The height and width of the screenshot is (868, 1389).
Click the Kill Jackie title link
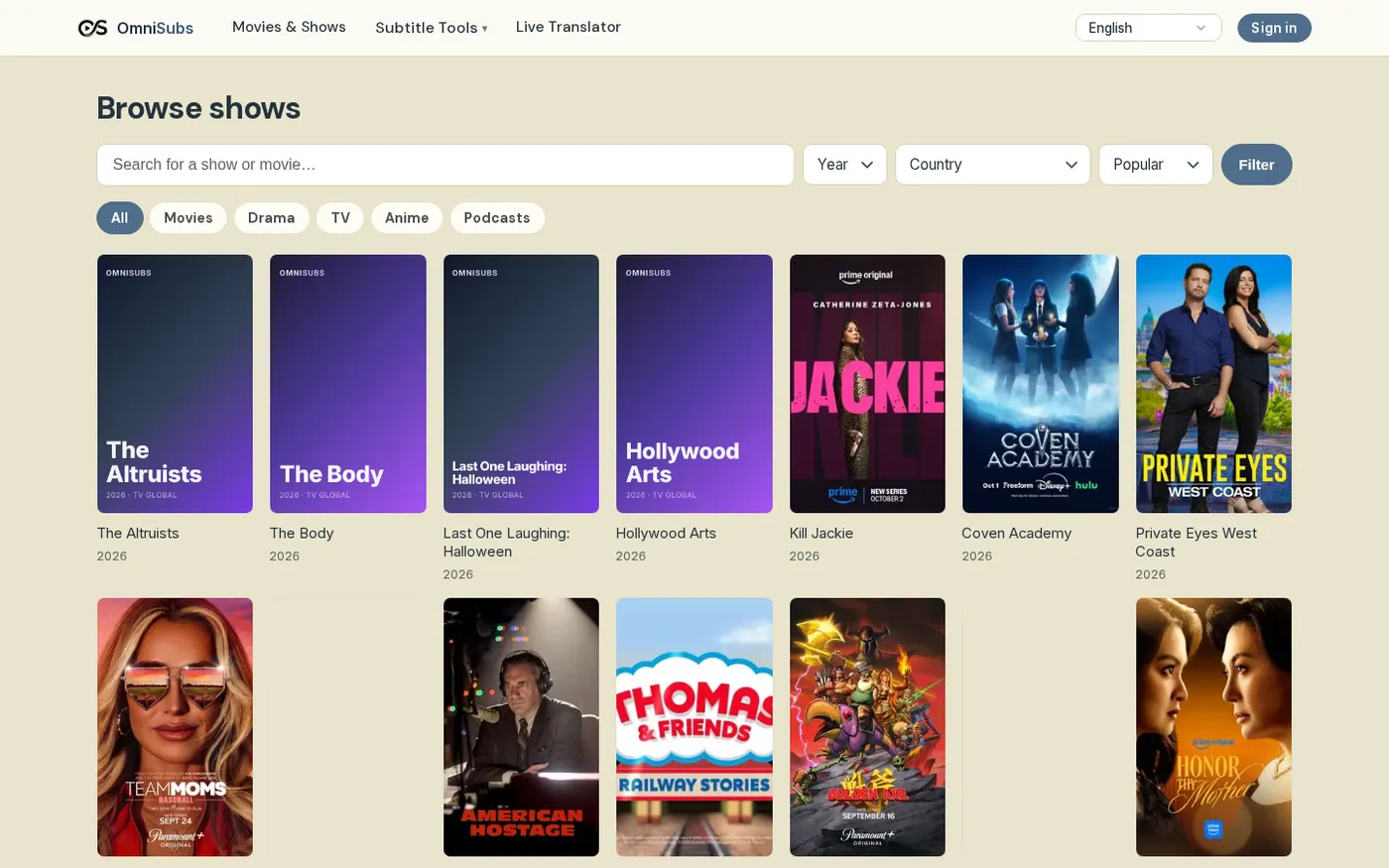click(x=821, y=534)
